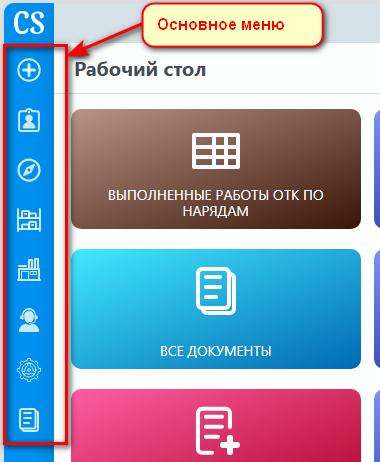
Task: Open the plus-circle create menu icon
Action: pos(29,70)
